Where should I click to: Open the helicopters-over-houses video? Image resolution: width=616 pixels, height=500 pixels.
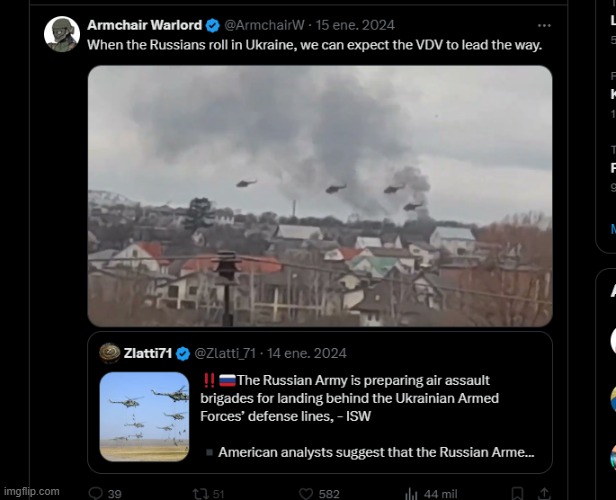point(320,196)
